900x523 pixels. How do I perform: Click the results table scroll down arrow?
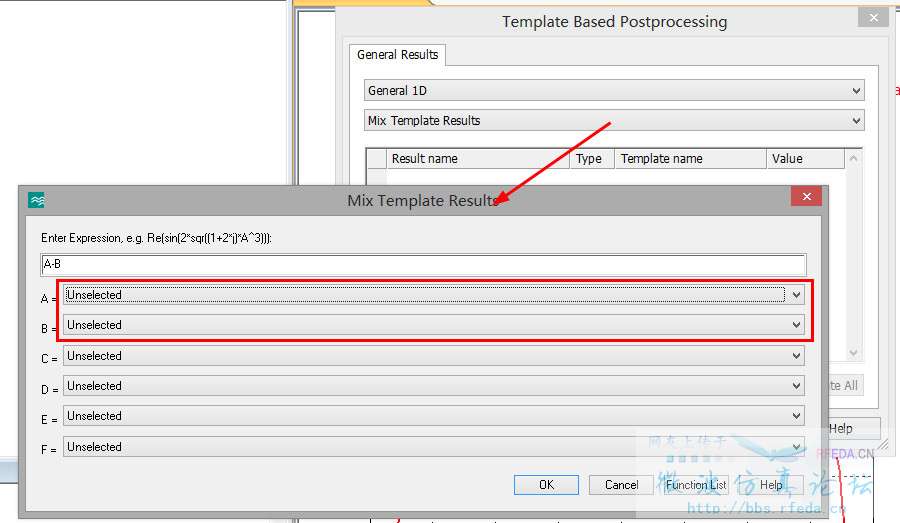pos(854,353)
